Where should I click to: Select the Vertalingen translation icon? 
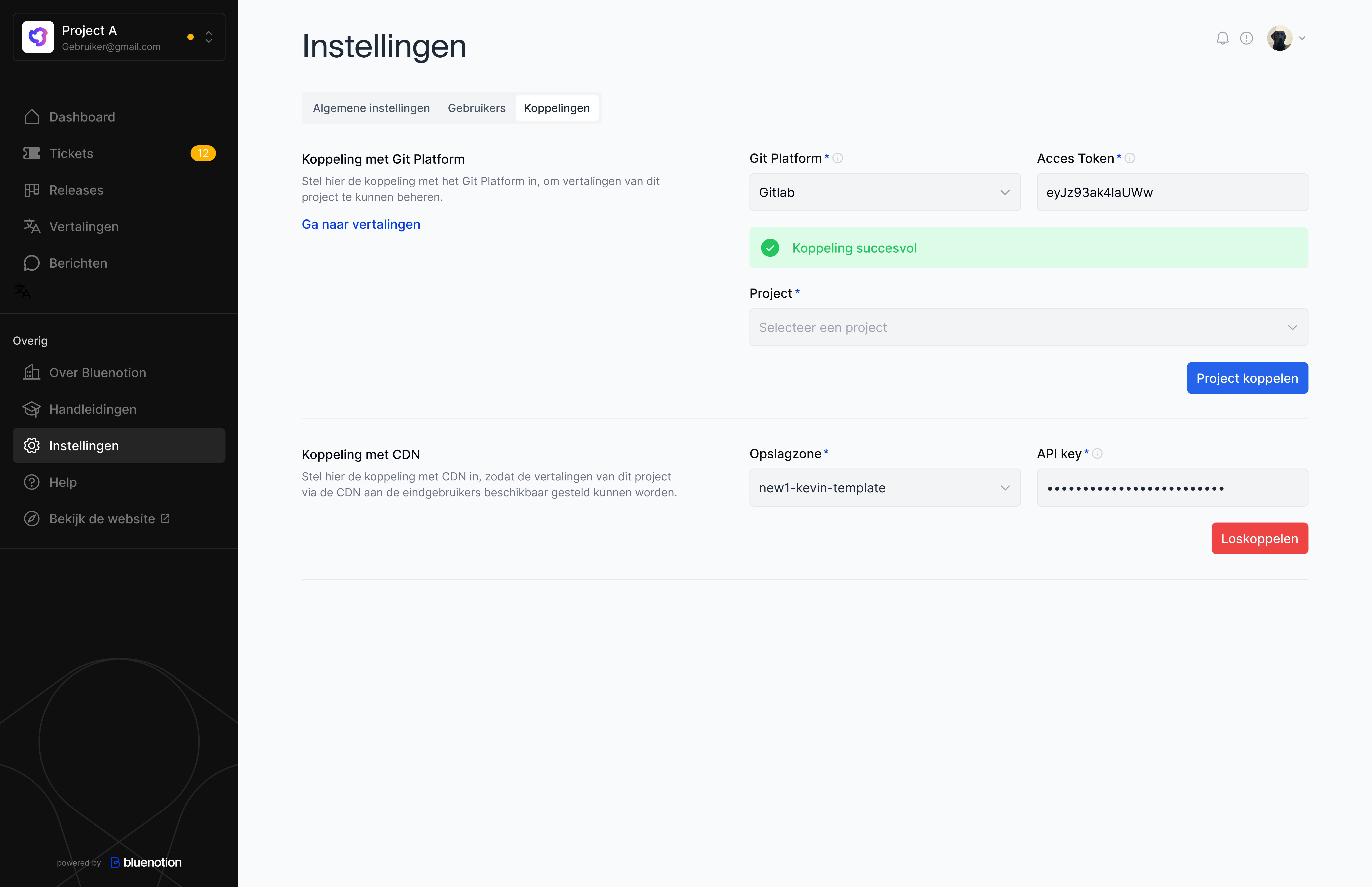click(x=32, y=226)
